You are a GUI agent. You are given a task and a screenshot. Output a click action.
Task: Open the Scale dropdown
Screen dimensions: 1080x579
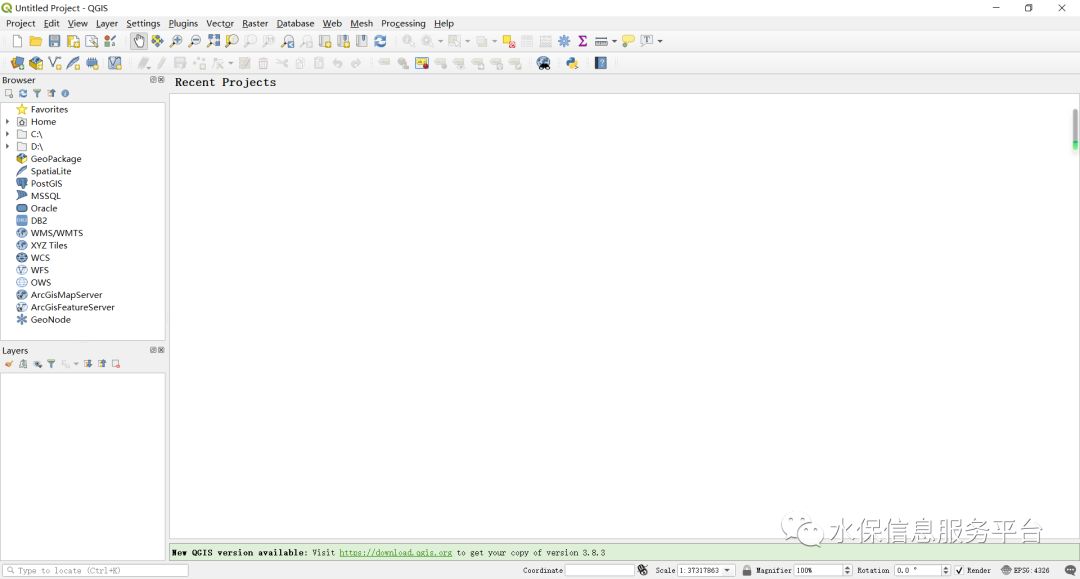coord(727,570)
